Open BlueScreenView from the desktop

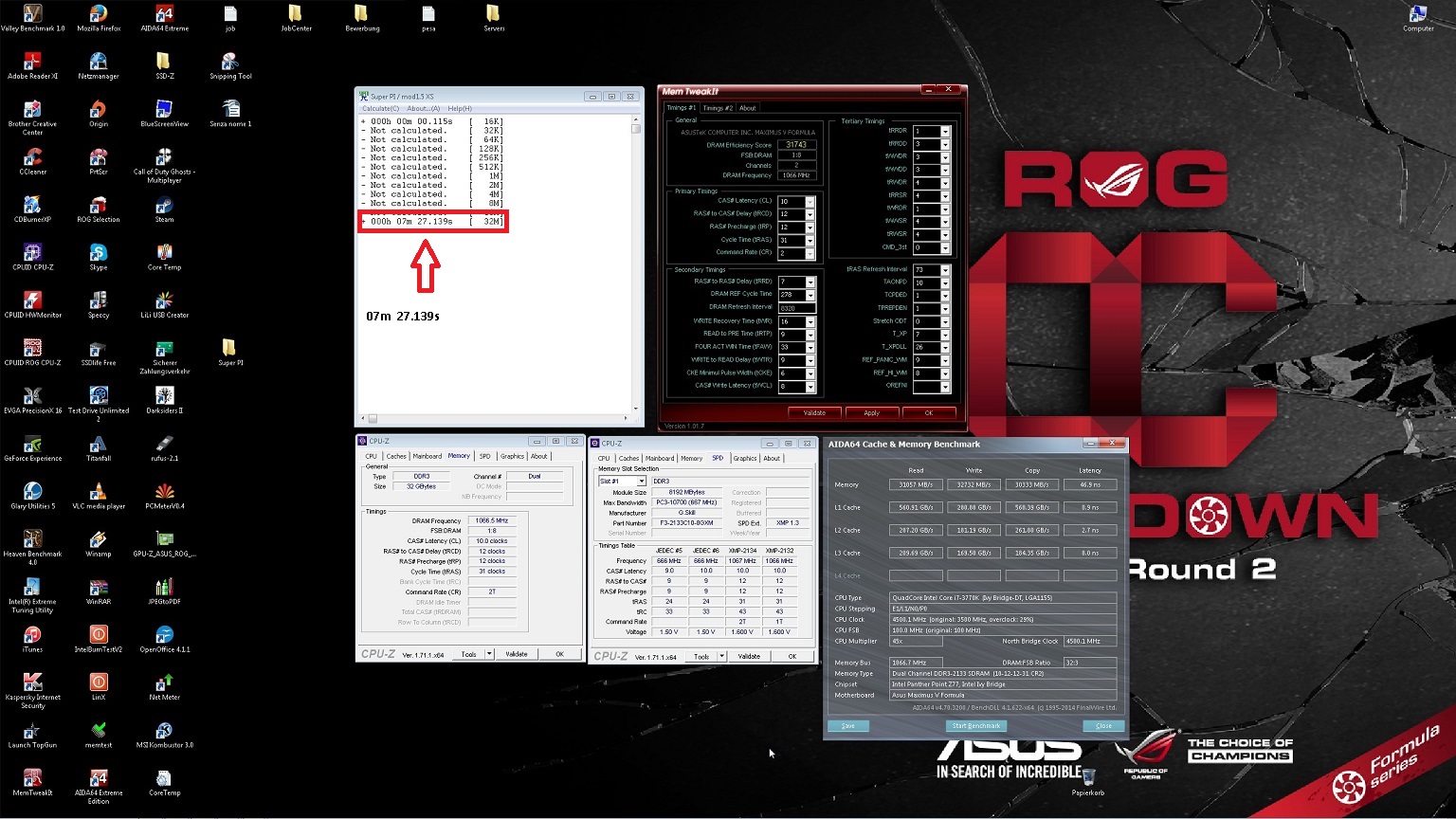[164, 114]
